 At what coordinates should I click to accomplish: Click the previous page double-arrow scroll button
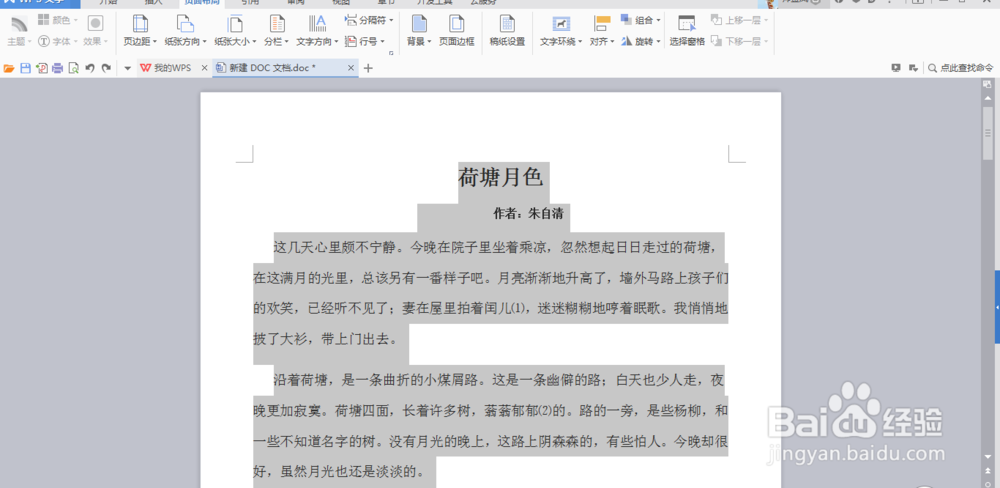(988, 471)
